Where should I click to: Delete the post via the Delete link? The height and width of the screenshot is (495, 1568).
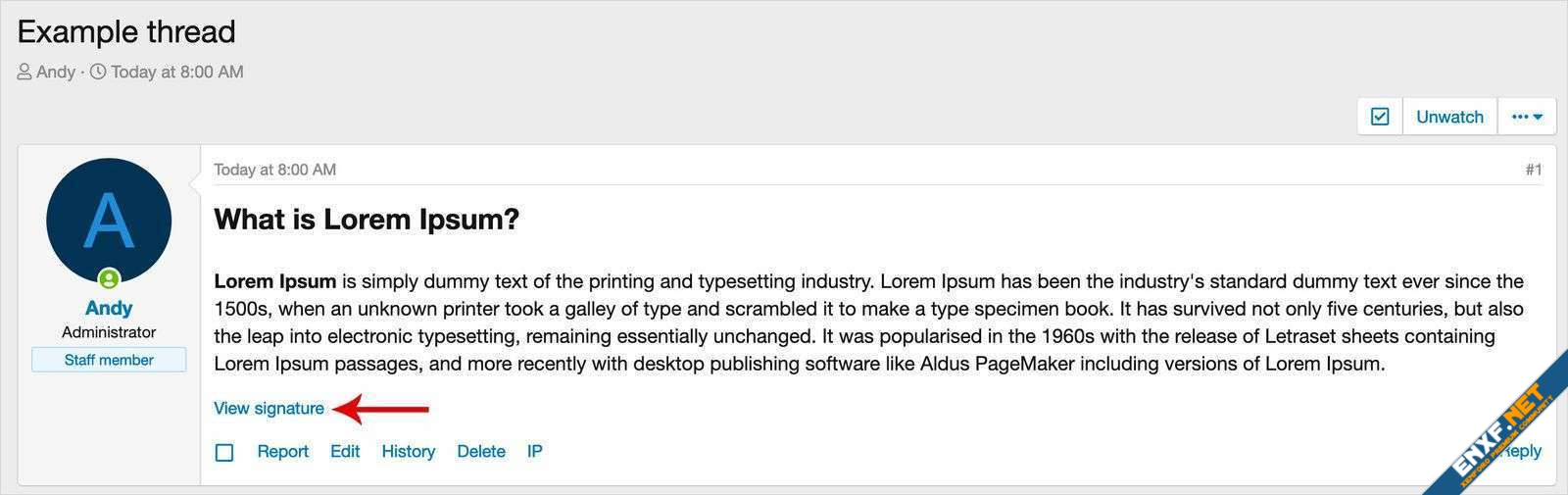point(481,452)
